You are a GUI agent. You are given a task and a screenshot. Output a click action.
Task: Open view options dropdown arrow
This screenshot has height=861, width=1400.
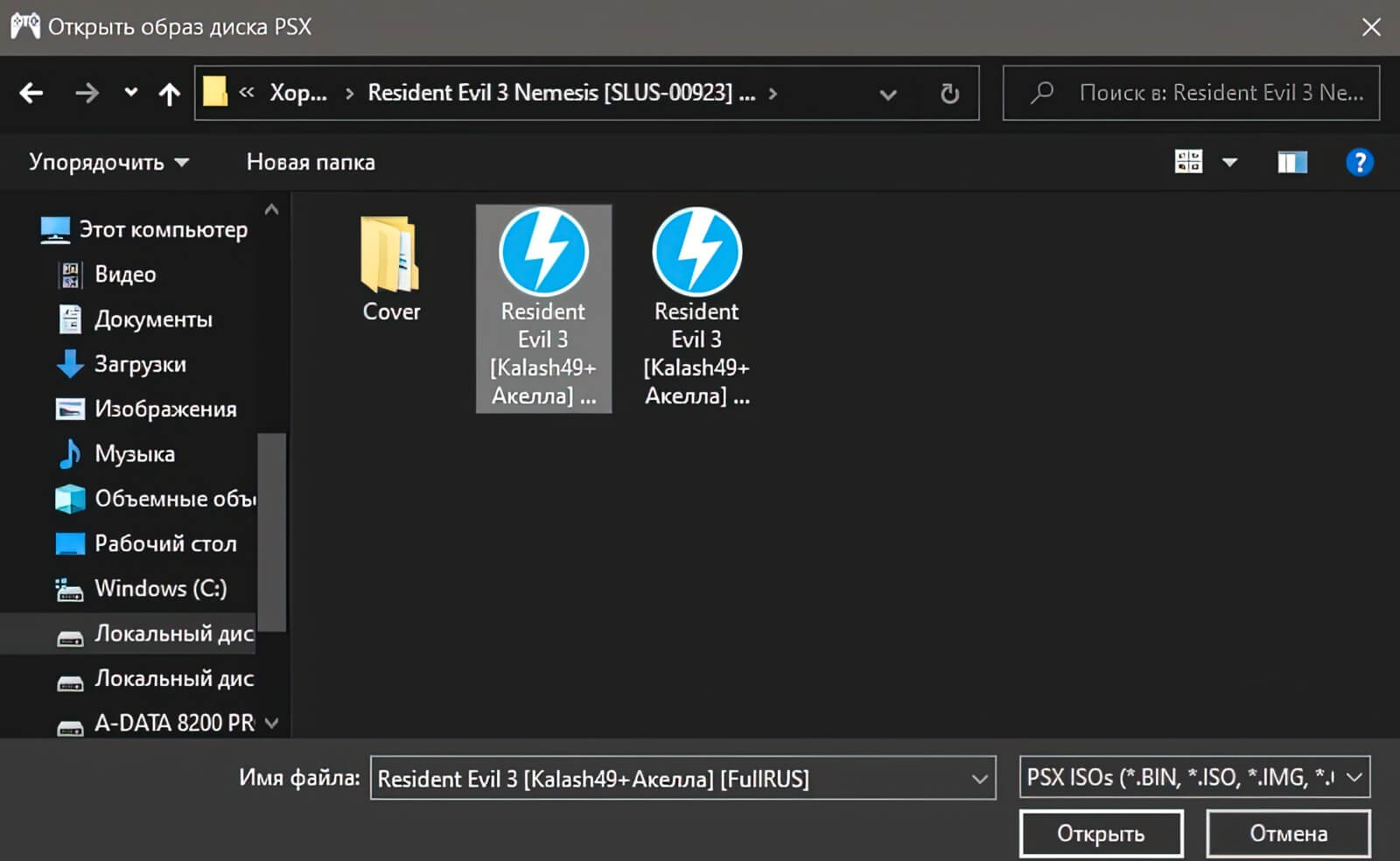[x=1229, y=162]
